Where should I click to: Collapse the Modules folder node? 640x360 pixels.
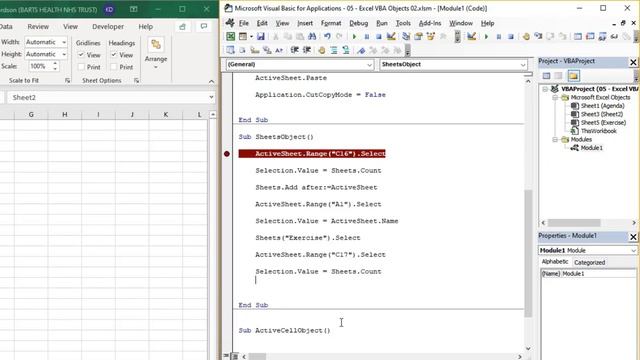pyautogui.click(x=555, y=140)
